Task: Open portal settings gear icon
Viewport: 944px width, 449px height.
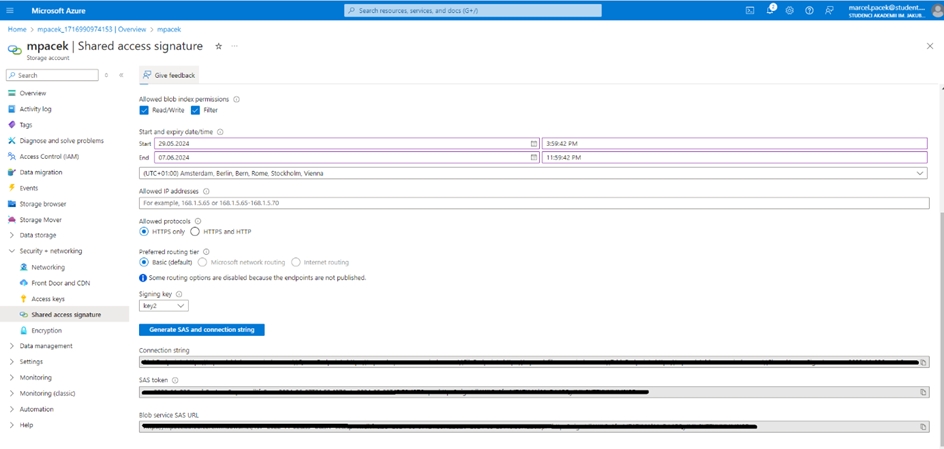Action: tap(790, 10)
